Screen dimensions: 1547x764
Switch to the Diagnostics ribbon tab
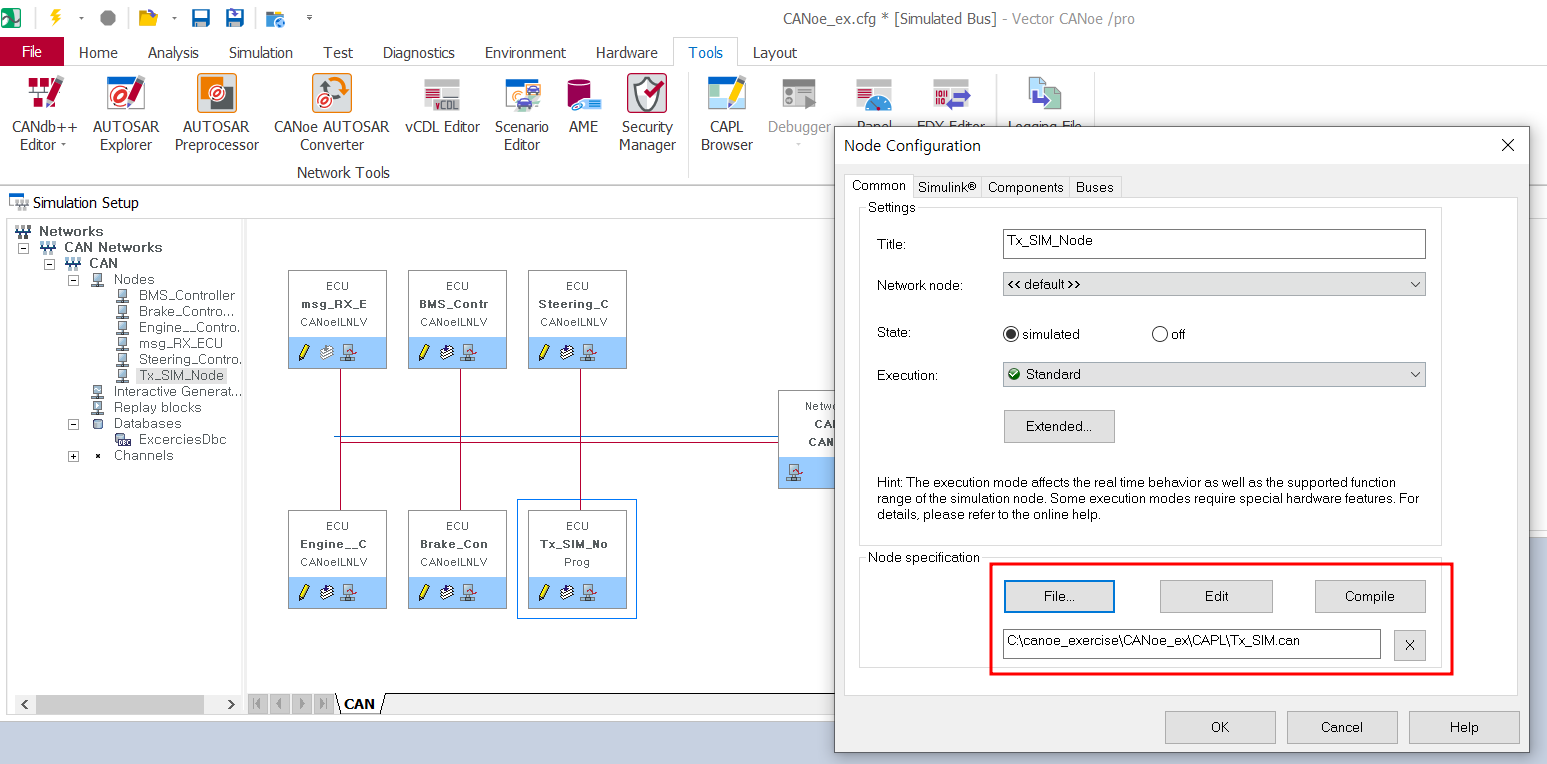(419, 53)
